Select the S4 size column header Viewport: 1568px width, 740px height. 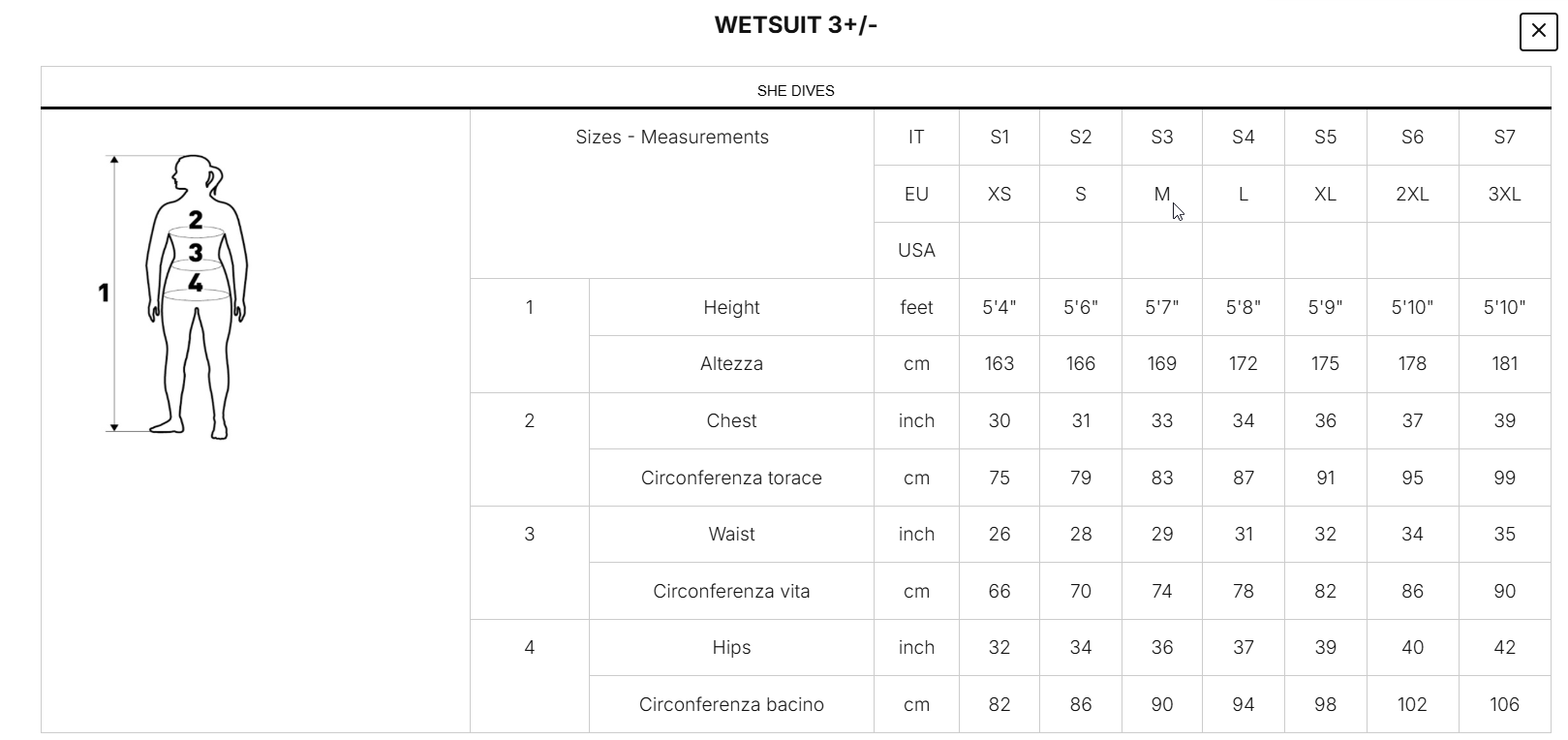[x=1243, y=138]
